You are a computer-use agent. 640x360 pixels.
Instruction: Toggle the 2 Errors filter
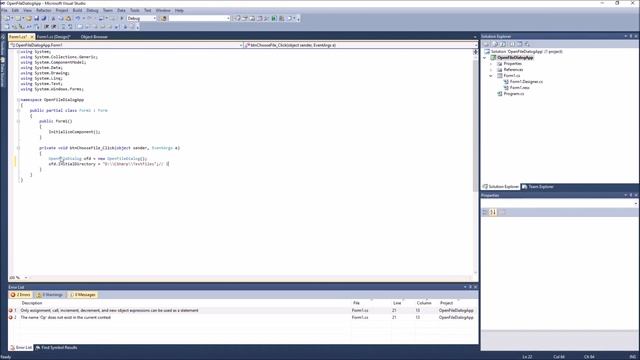[21, 295]
